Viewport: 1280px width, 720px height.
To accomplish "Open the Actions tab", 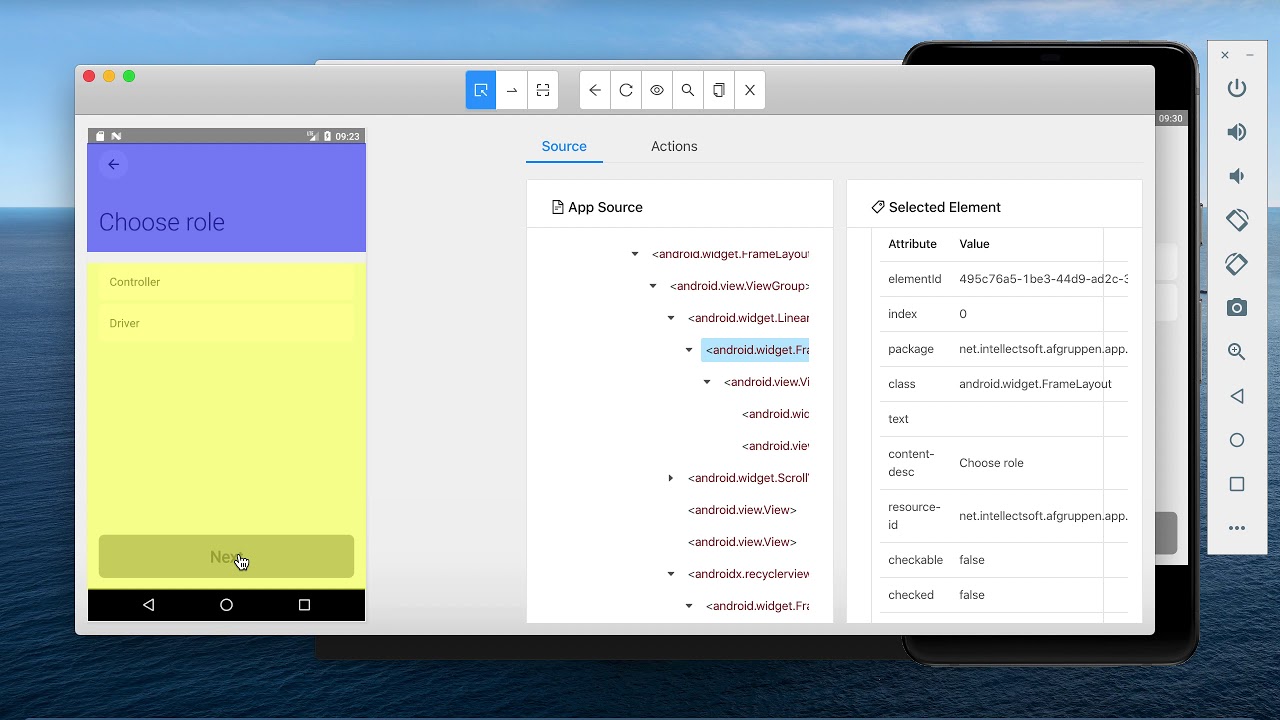I will (x=674, y=146).
